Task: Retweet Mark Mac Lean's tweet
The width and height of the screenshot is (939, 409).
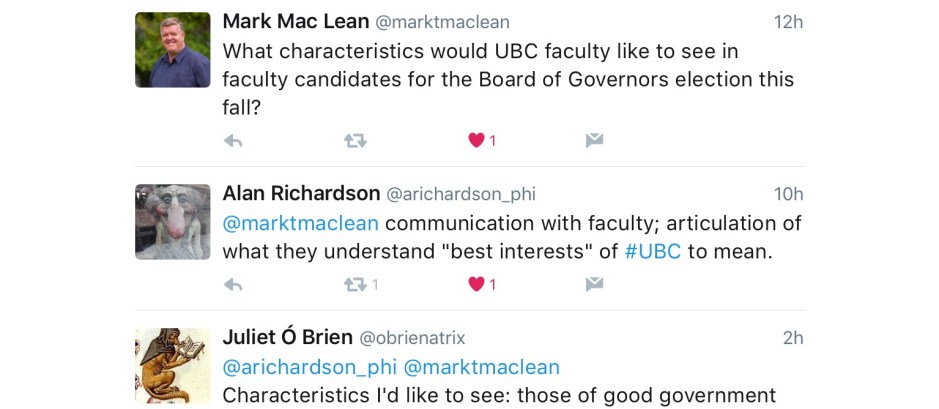Action: (355, 141)
